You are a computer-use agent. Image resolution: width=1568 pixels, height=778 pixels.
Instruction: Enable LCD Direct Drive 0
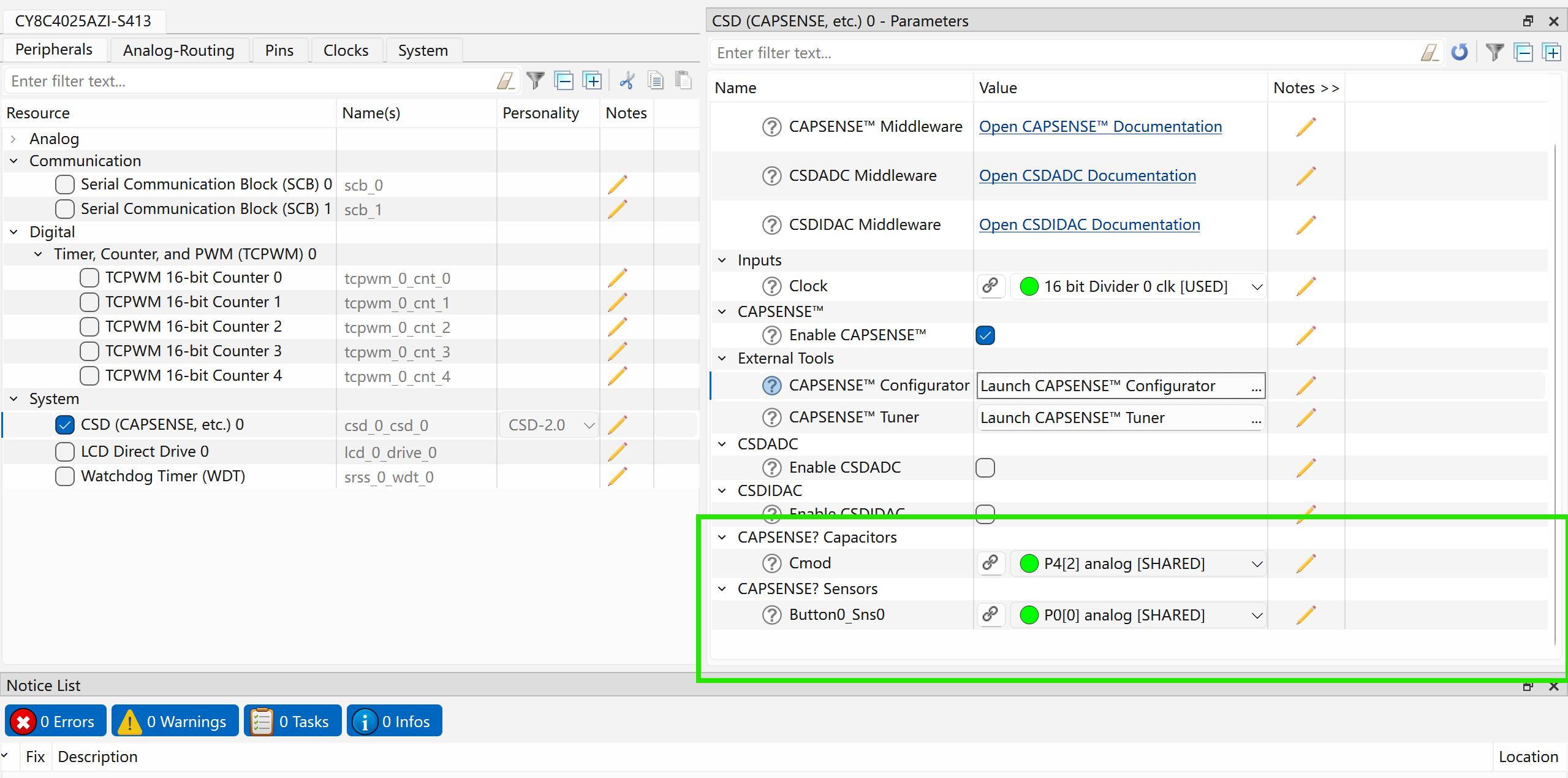pyautogui.click(x=65, y=452)
